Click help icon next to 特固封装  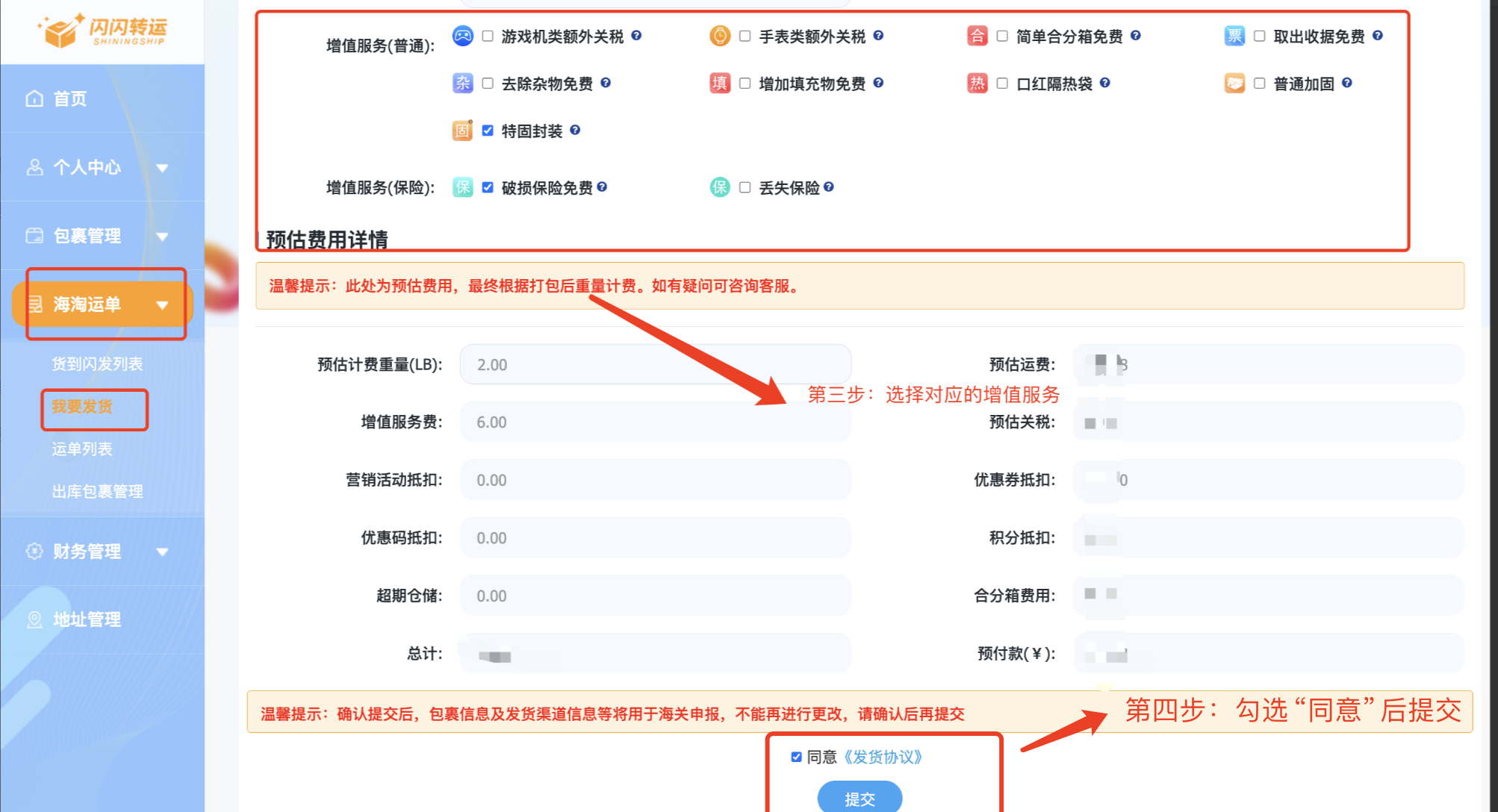pyautogui.click(x=575, y=130)
